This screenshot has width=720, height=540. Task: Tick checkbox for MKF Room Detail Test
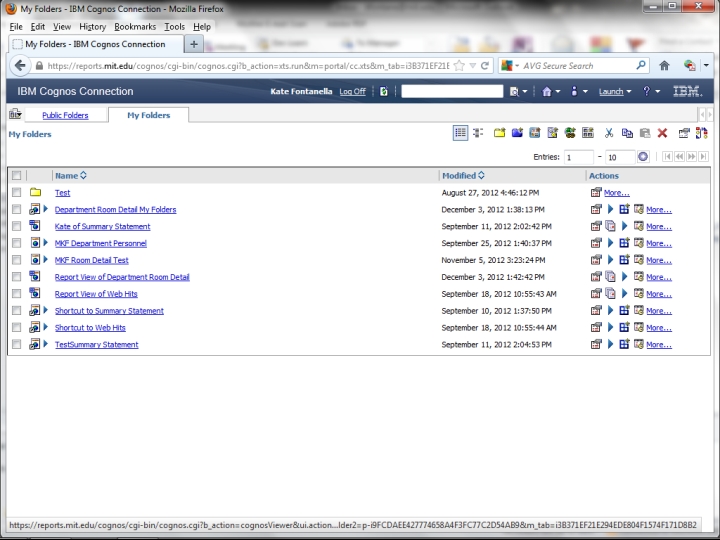pos(16,260)
